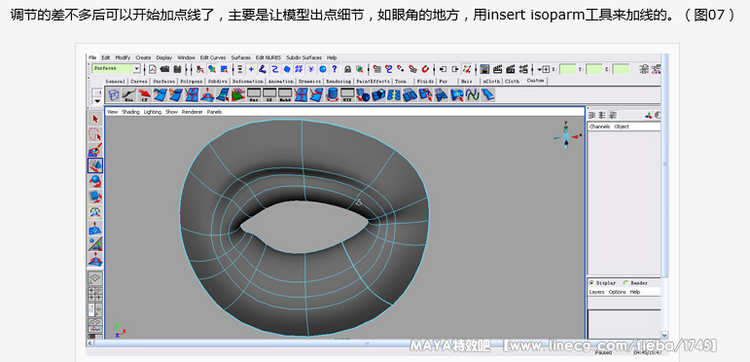750x362 pixels.
Task: Open the viewport Panels menu
Action: [x=214, y=112]
